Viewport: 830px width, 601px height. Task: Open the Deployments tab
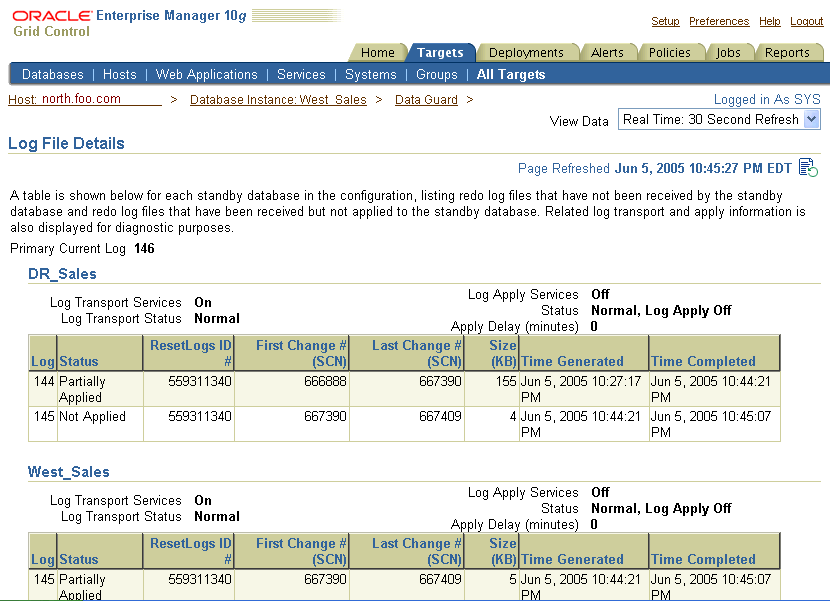[528, 52]
